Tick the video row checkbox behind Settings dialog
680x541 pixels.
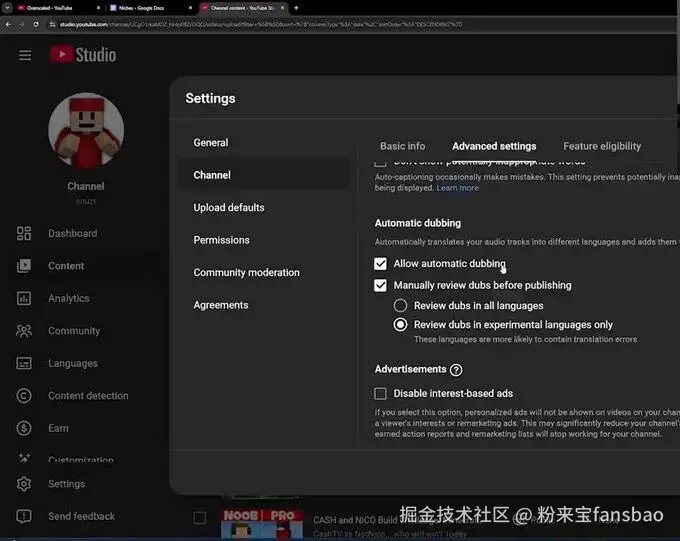pyautogui.click(x=199, y=518)
